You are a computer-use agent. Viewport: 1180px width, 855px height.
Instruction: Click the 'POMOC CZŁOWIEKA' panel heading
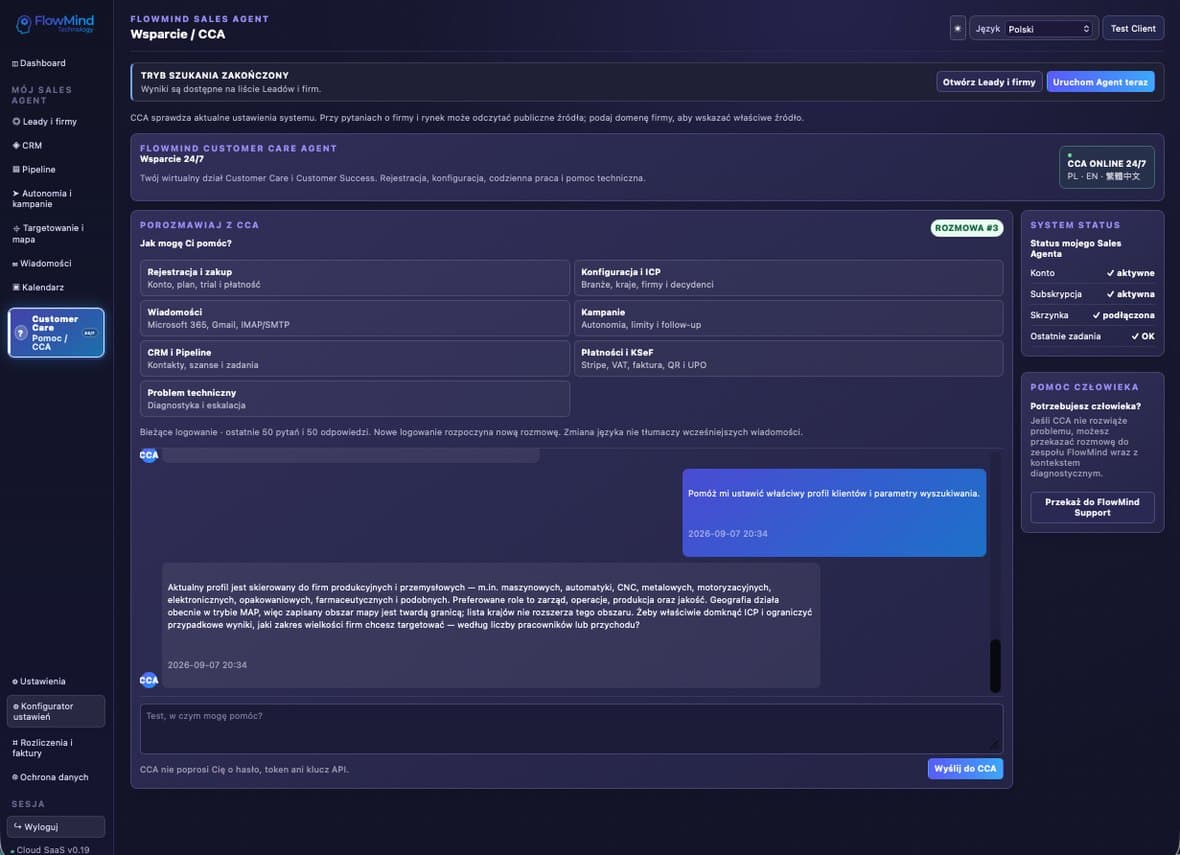click(1084, 387)
